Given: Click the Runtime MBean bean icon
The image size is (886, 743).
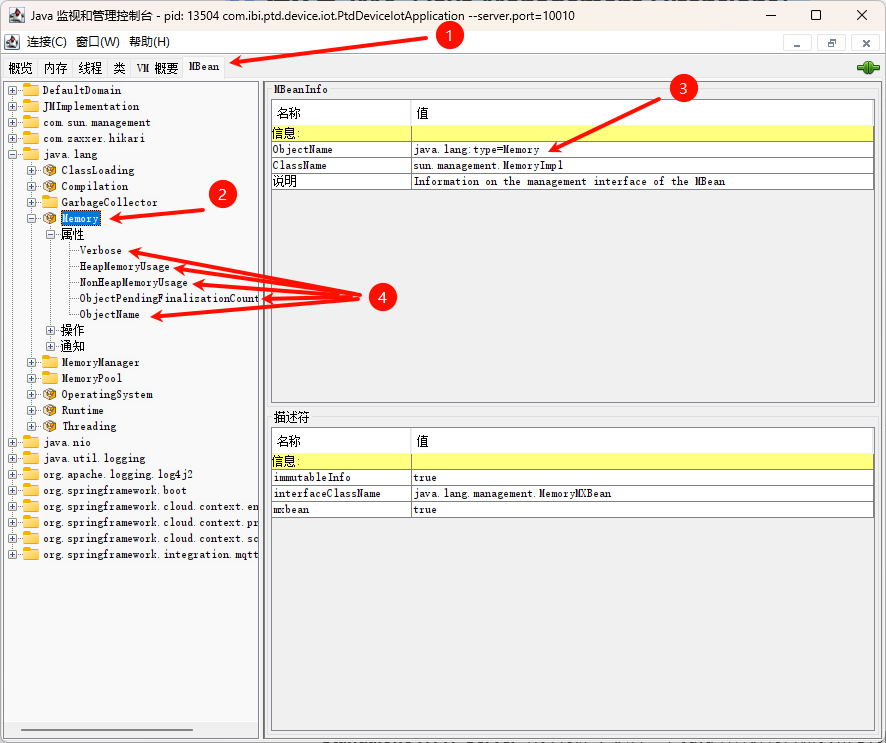Looking at the screenshot, I should click(x=50, y=410).
